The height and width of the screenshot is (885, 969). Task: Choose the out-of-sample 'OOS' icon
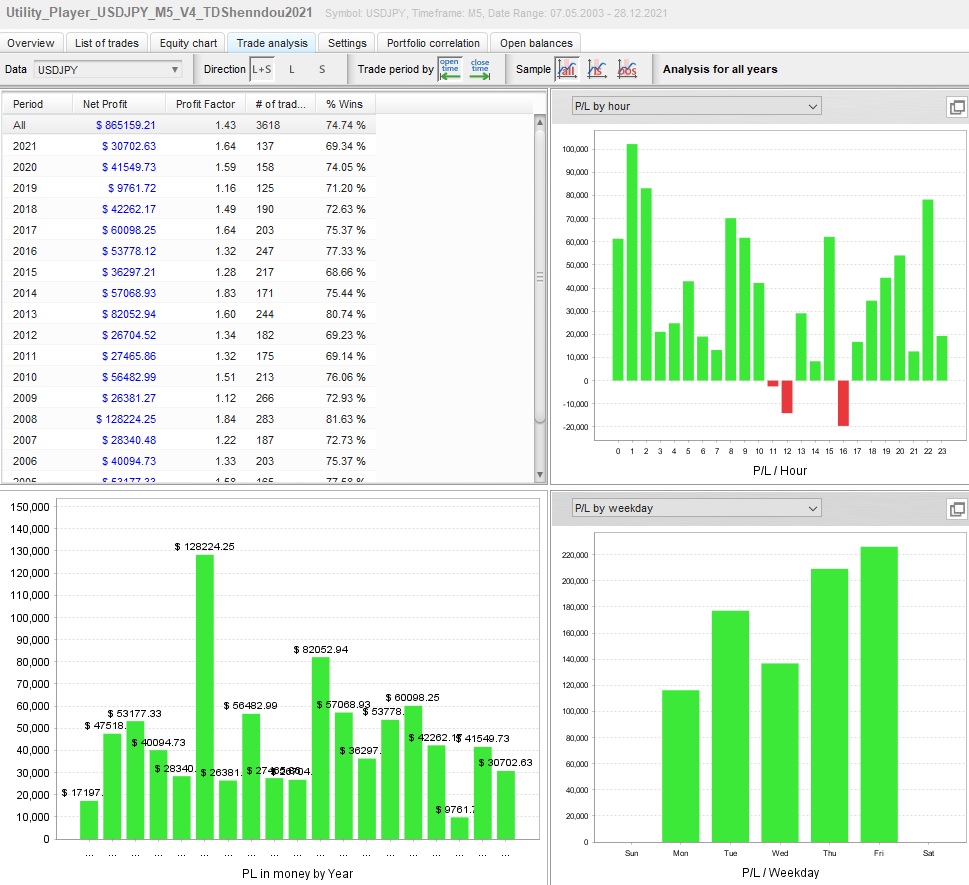[627, 69]
